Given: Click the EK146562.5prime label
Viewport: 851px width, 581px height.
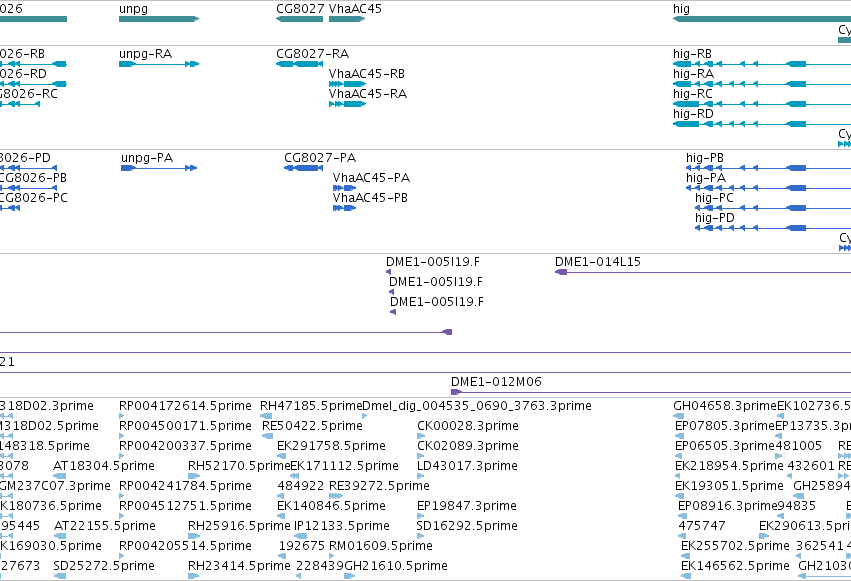Looking at the screenshot, I should (x=735, y=566).
